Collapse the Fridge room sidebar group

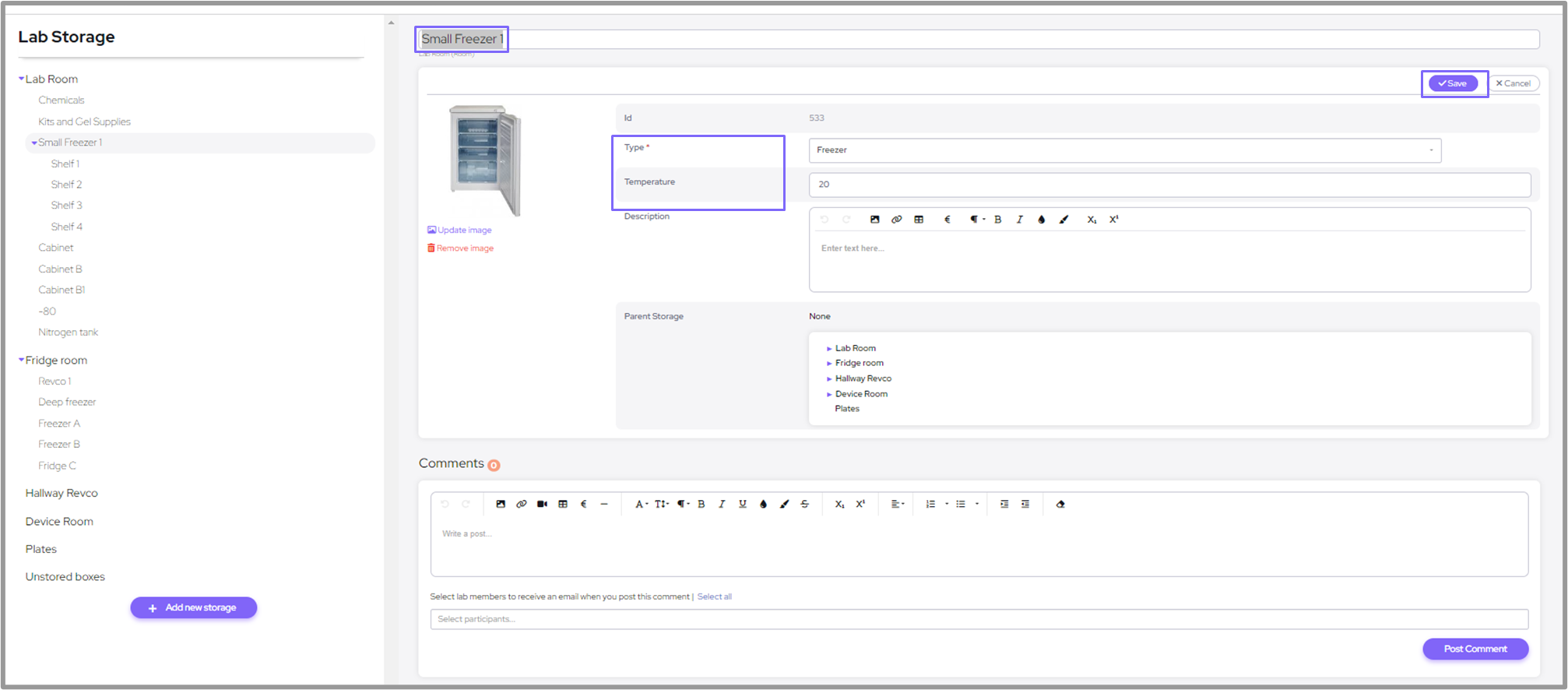(22, 360)
